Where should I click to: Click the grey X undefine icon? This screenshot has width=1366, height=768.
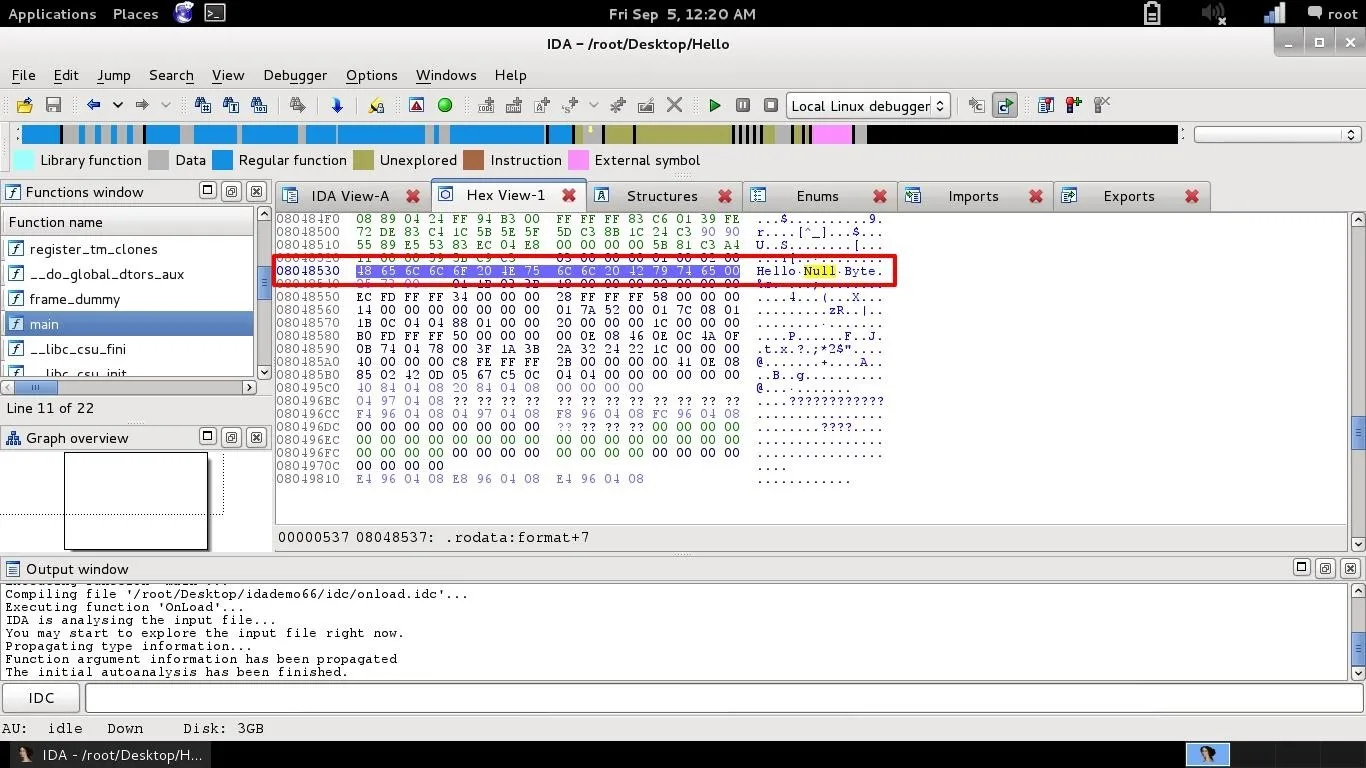click(x=674, y=105)
